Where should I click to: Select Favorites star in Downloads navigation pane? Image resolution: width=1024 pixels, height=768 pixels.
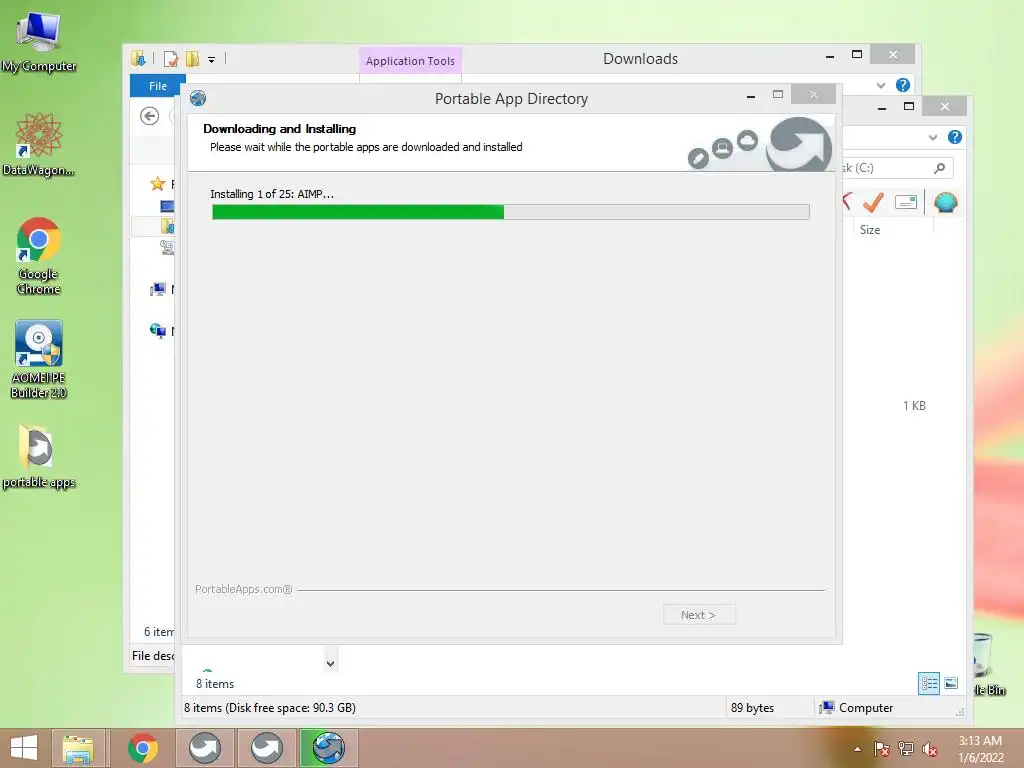pos(157,184)
